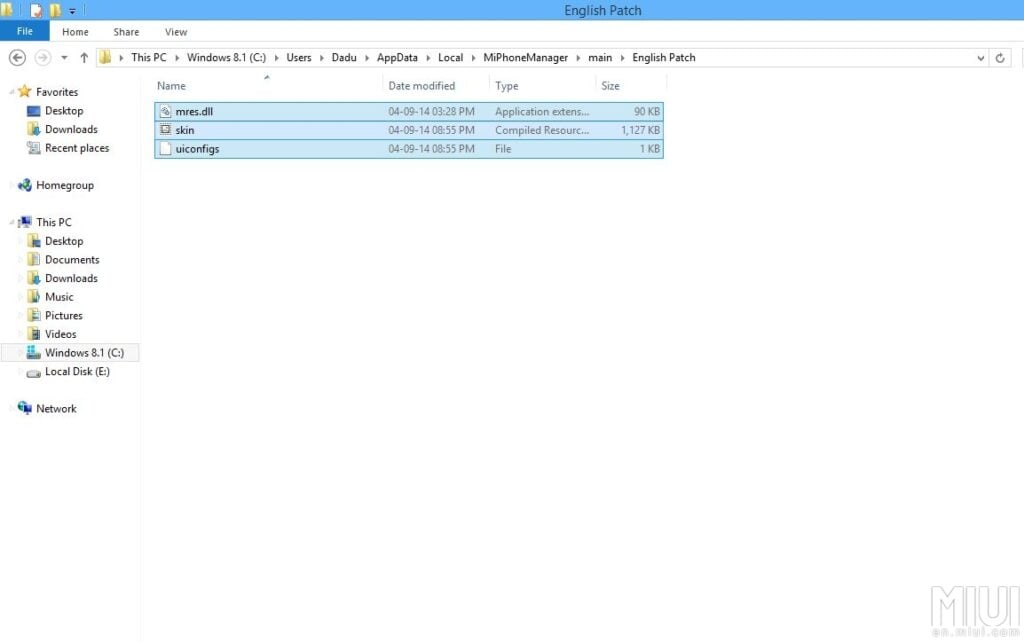The width and height of the screenshot is (1024, 643).
Task: Open Recent places from its sidebar icon
Action: click(x=33, y=148)
